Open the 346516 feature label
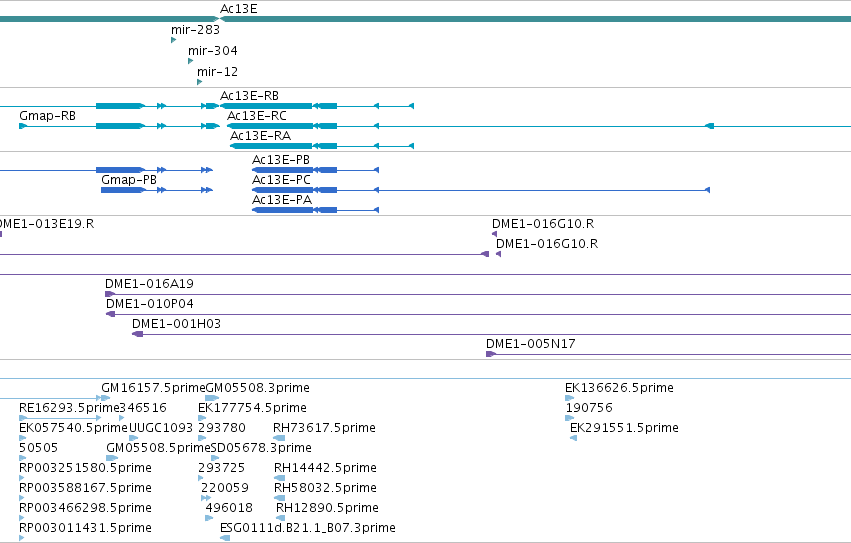This screenshot has width=851, height=543. (143, 408)
